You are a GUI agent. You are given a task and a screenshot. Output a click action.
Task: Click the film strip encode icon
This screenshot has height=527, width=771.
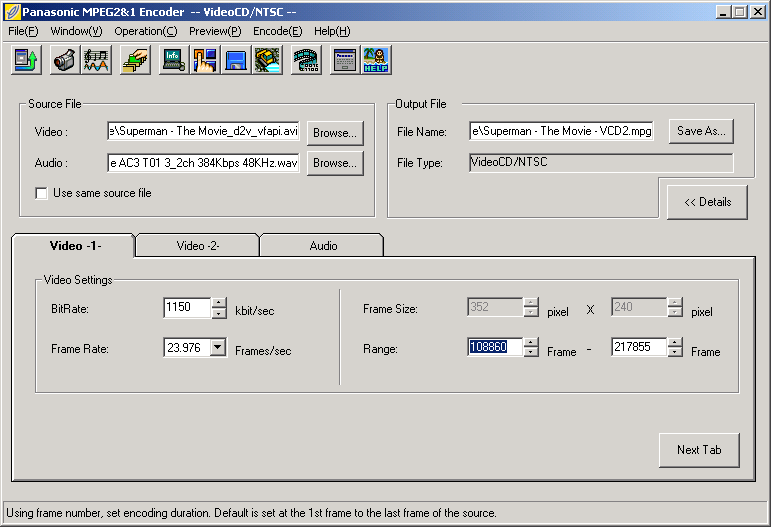306,60
